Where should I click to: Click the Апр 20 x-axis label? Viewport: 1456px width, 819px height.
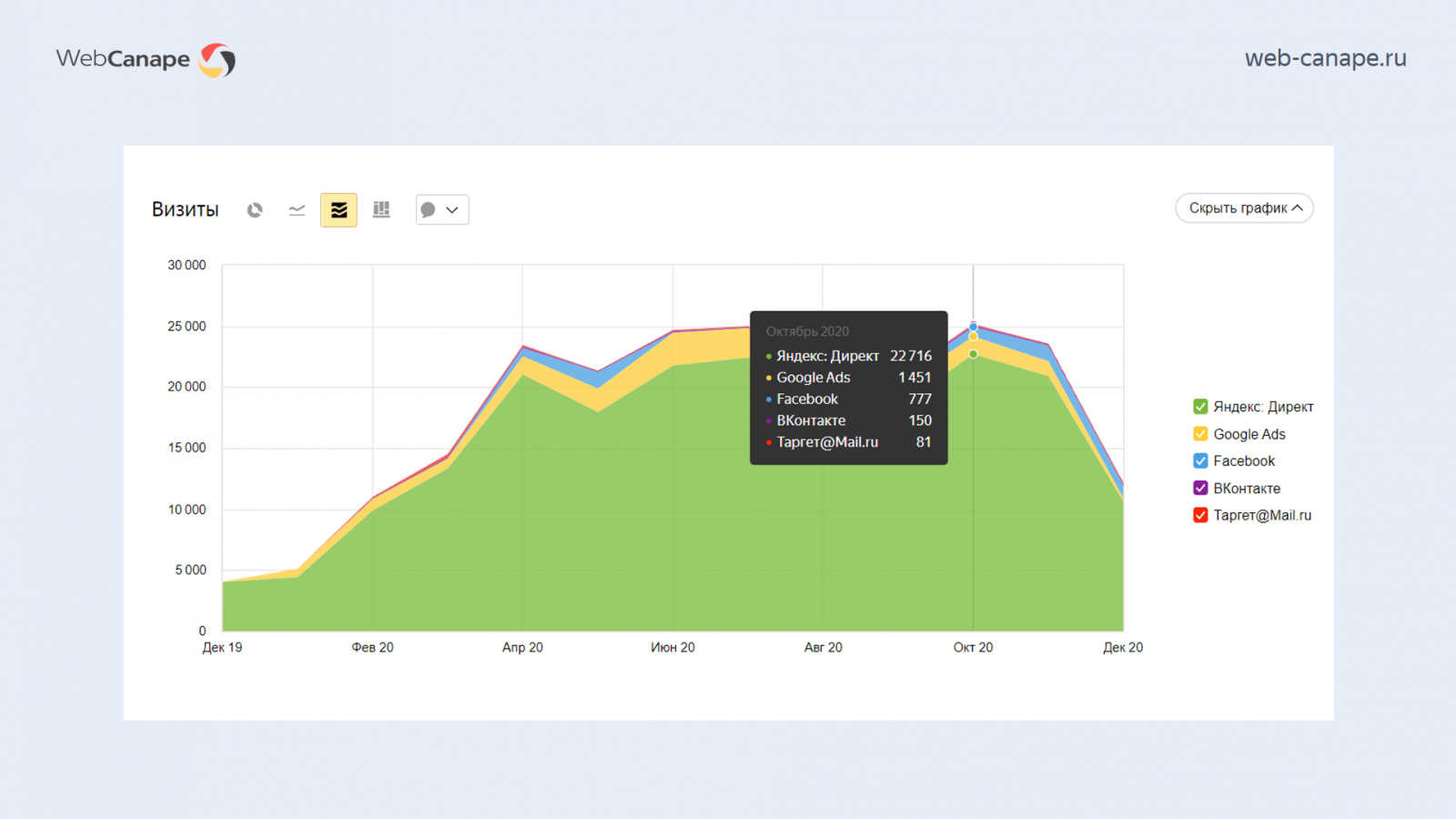[x=522, y=648]
